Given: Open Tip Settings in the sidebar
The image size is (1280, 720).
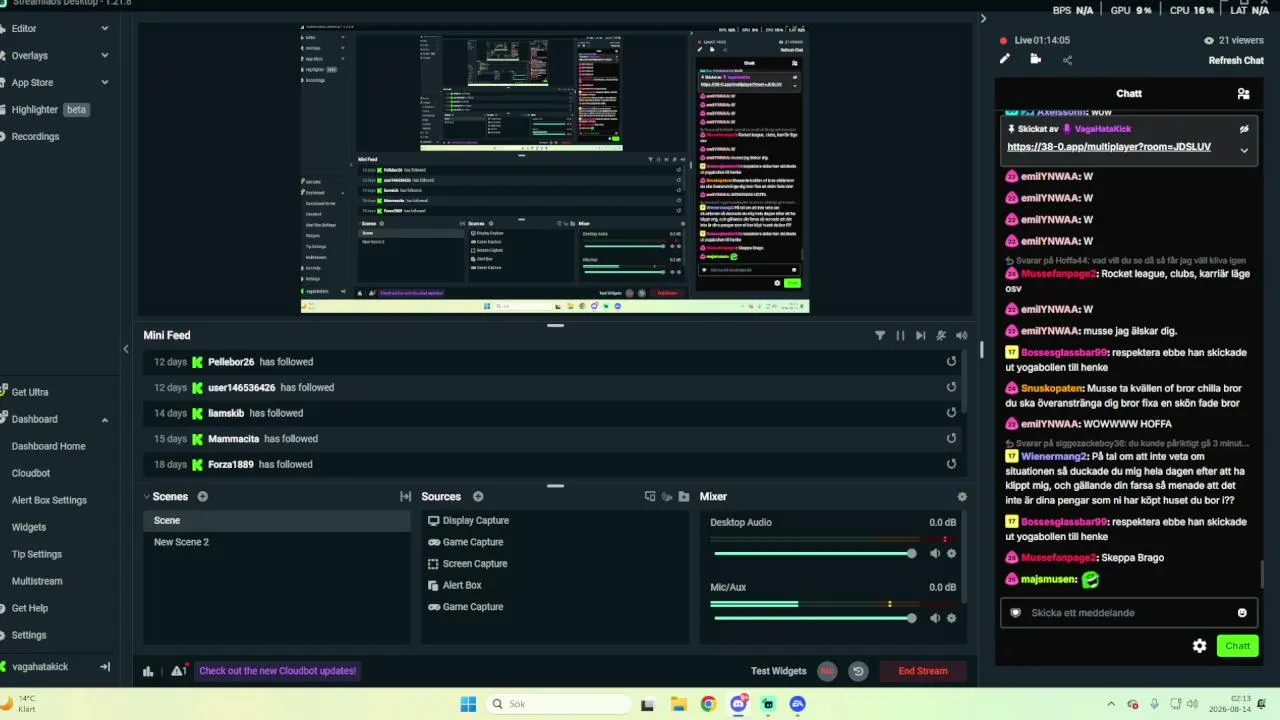Looking at the screenshot, I should [37, 555].
